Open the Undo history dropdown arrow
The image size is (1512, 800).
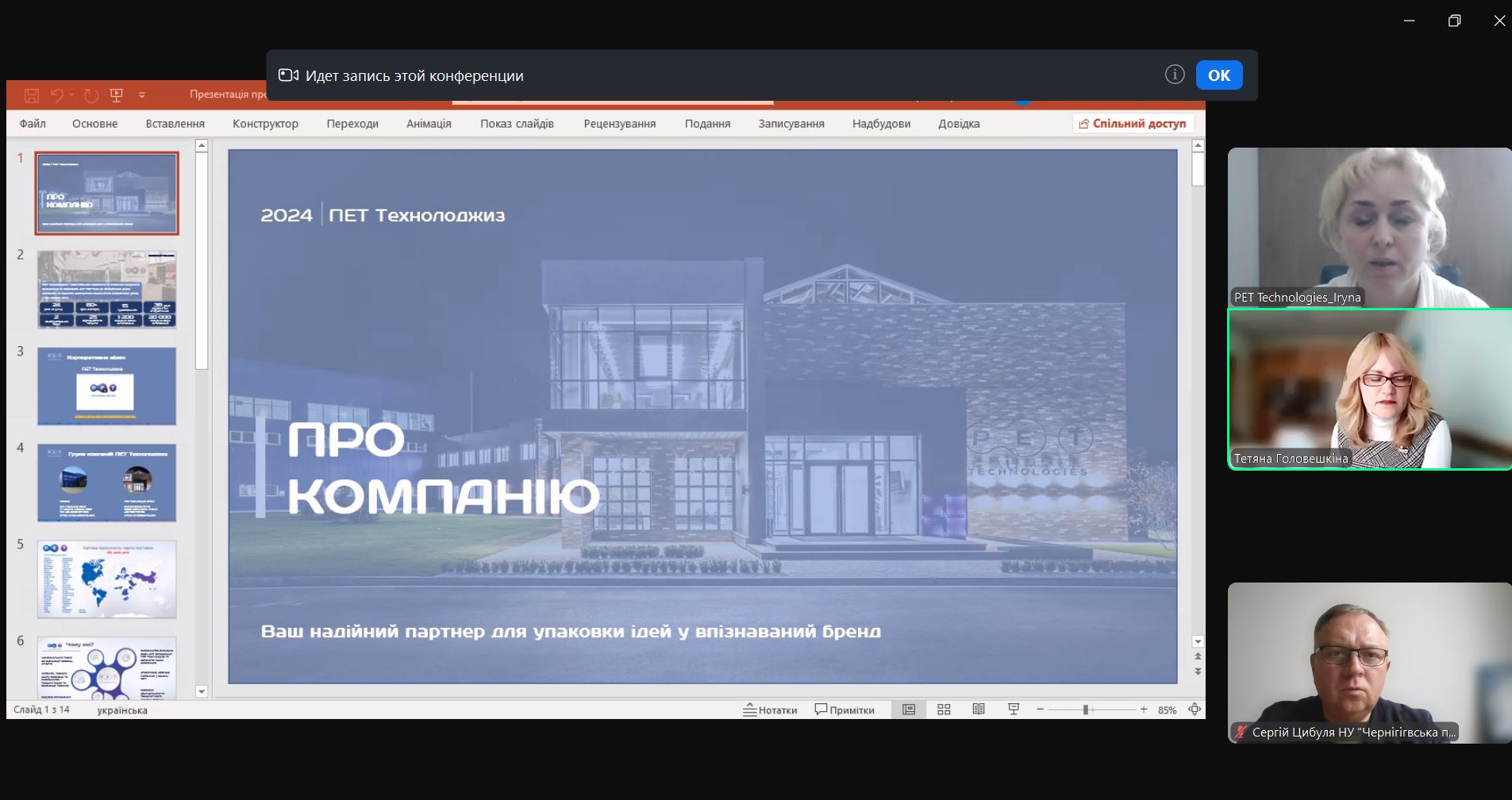click(x=71, y=95)
